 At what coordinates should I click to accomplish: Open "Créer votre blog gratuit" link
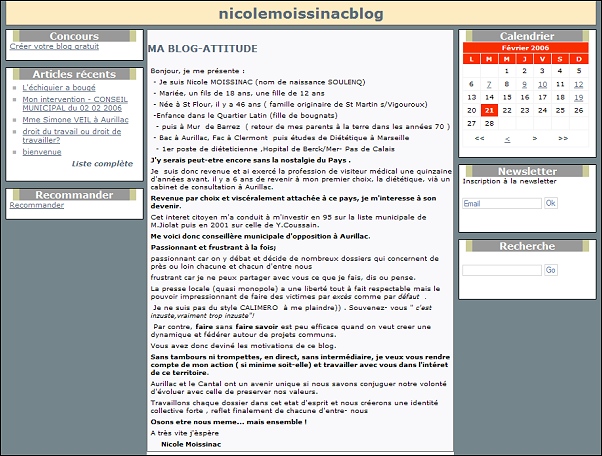(x=54, y=47)
